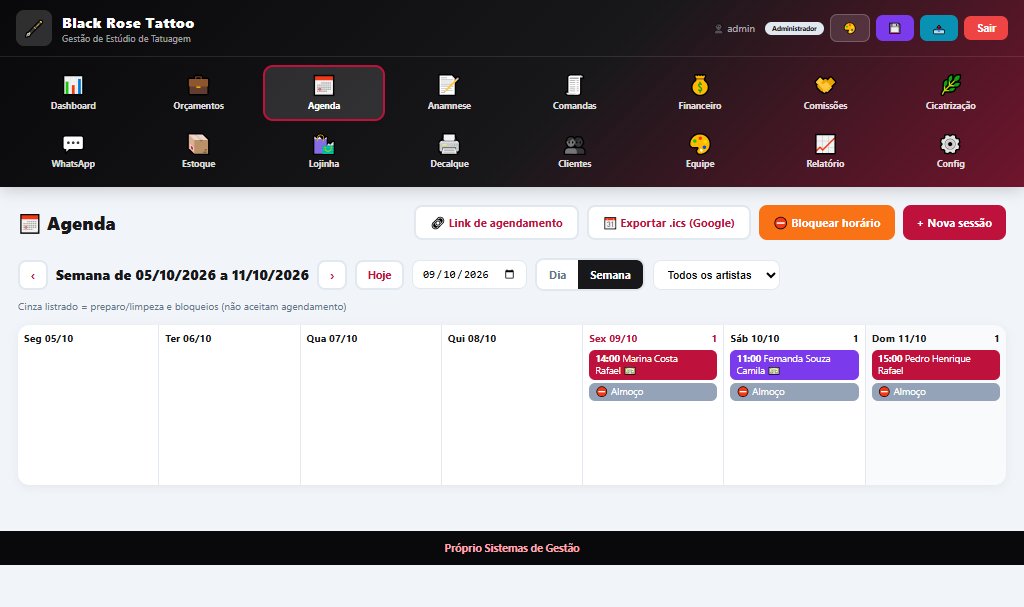Create a new session with Nova sessão

(x=954, y=223)
